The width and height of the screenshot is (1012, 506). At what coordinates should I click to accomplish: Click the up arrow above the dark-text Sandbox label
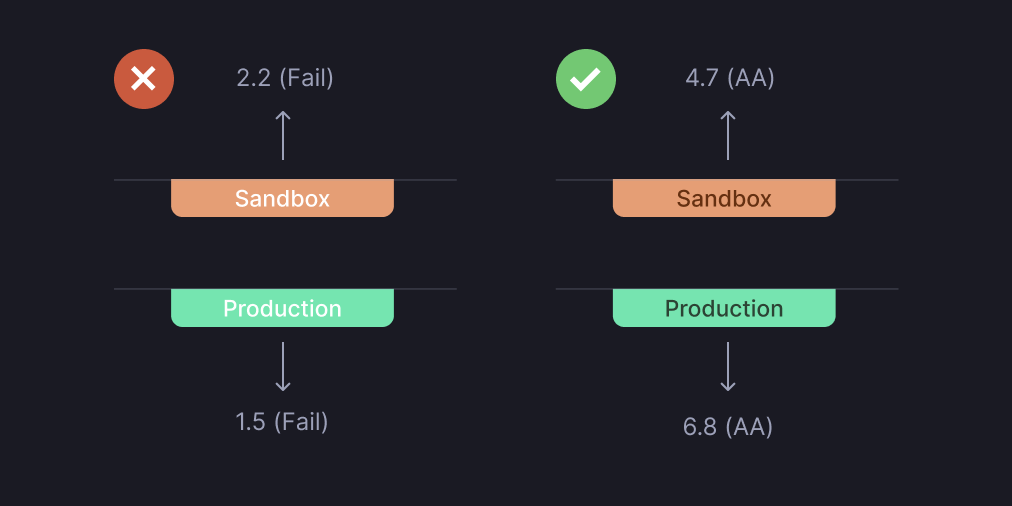(x=728, y=135)
